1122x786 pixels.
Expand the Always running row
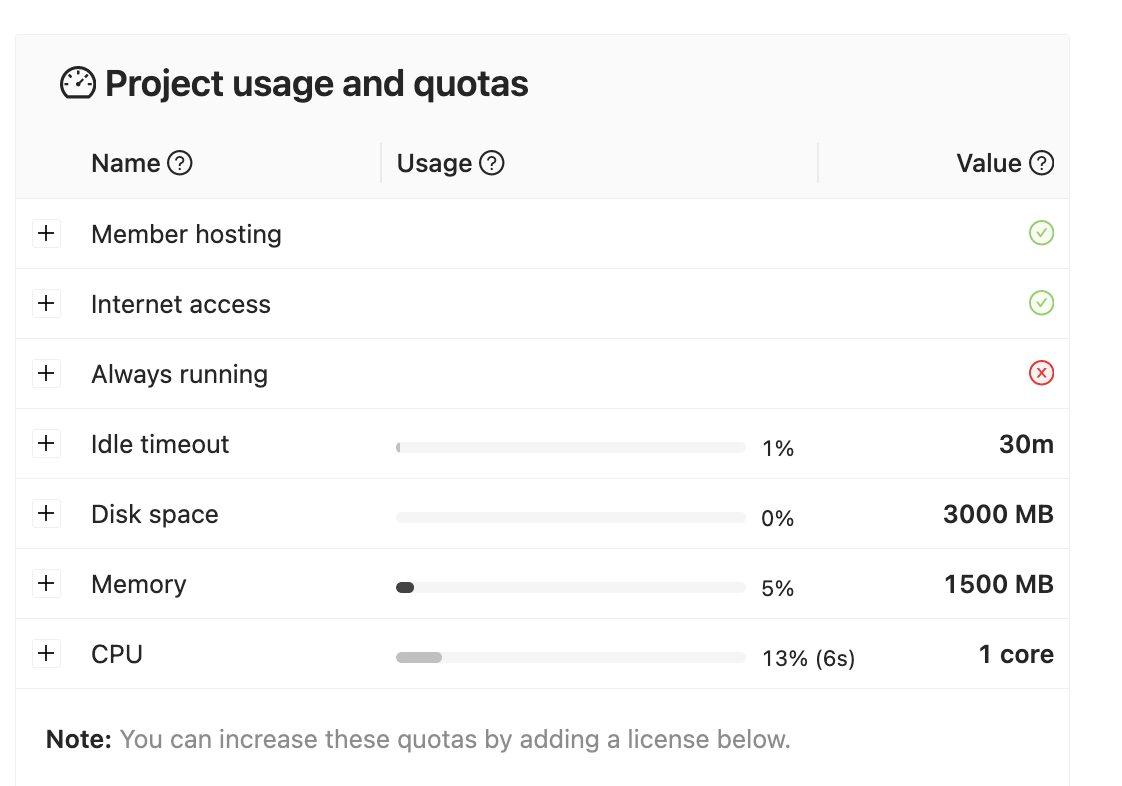pos(46,373)
